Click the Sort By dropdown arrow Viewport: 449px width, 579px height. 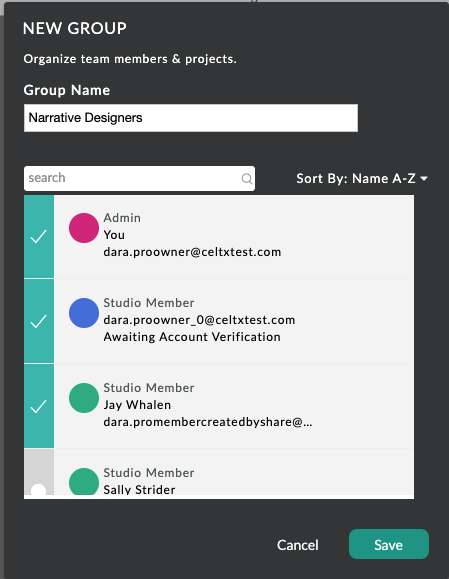click(x=424, y=179)
